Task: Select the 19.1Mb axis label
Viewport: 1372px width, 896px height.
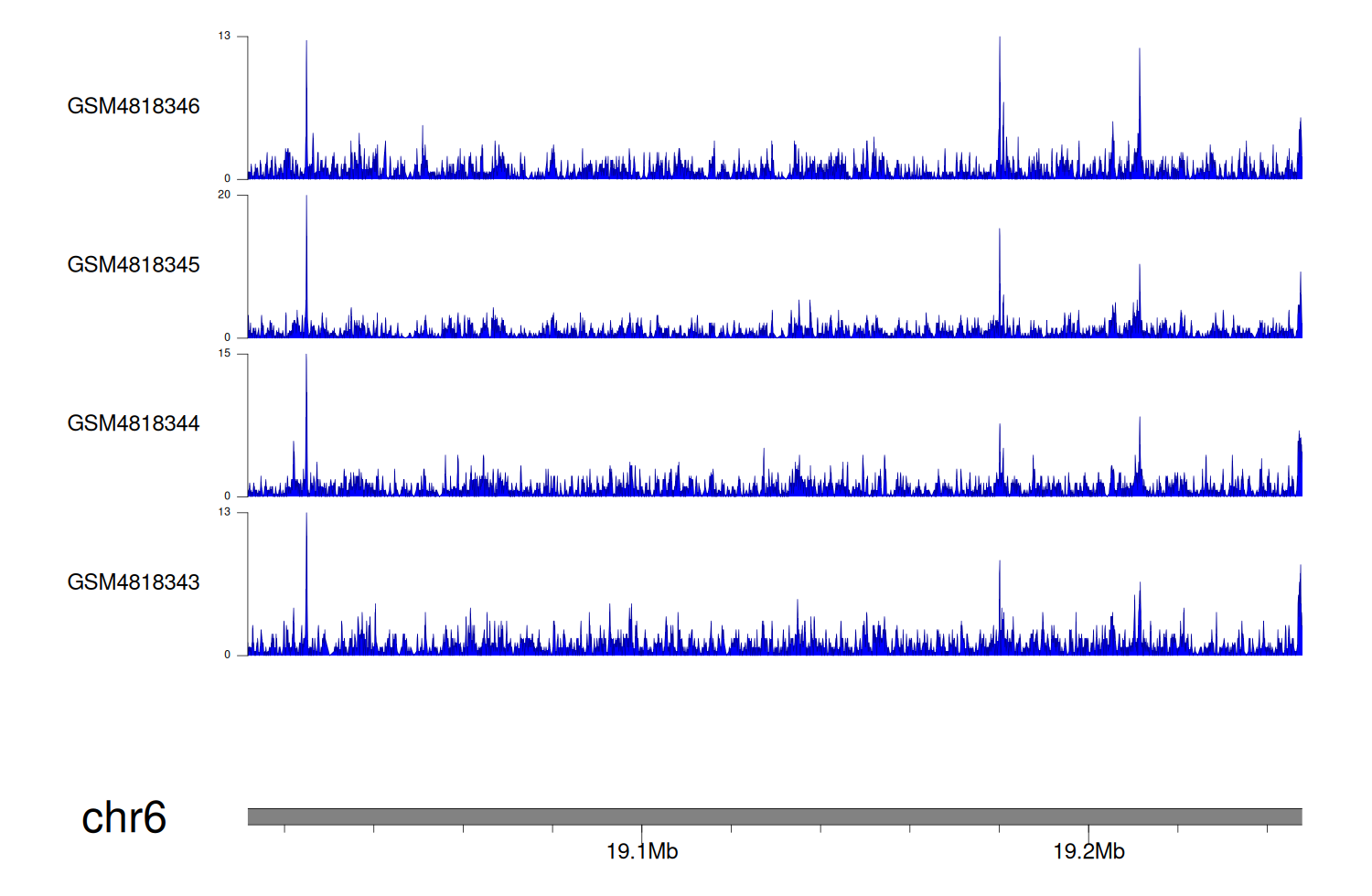Action: (x=642, y=852)
